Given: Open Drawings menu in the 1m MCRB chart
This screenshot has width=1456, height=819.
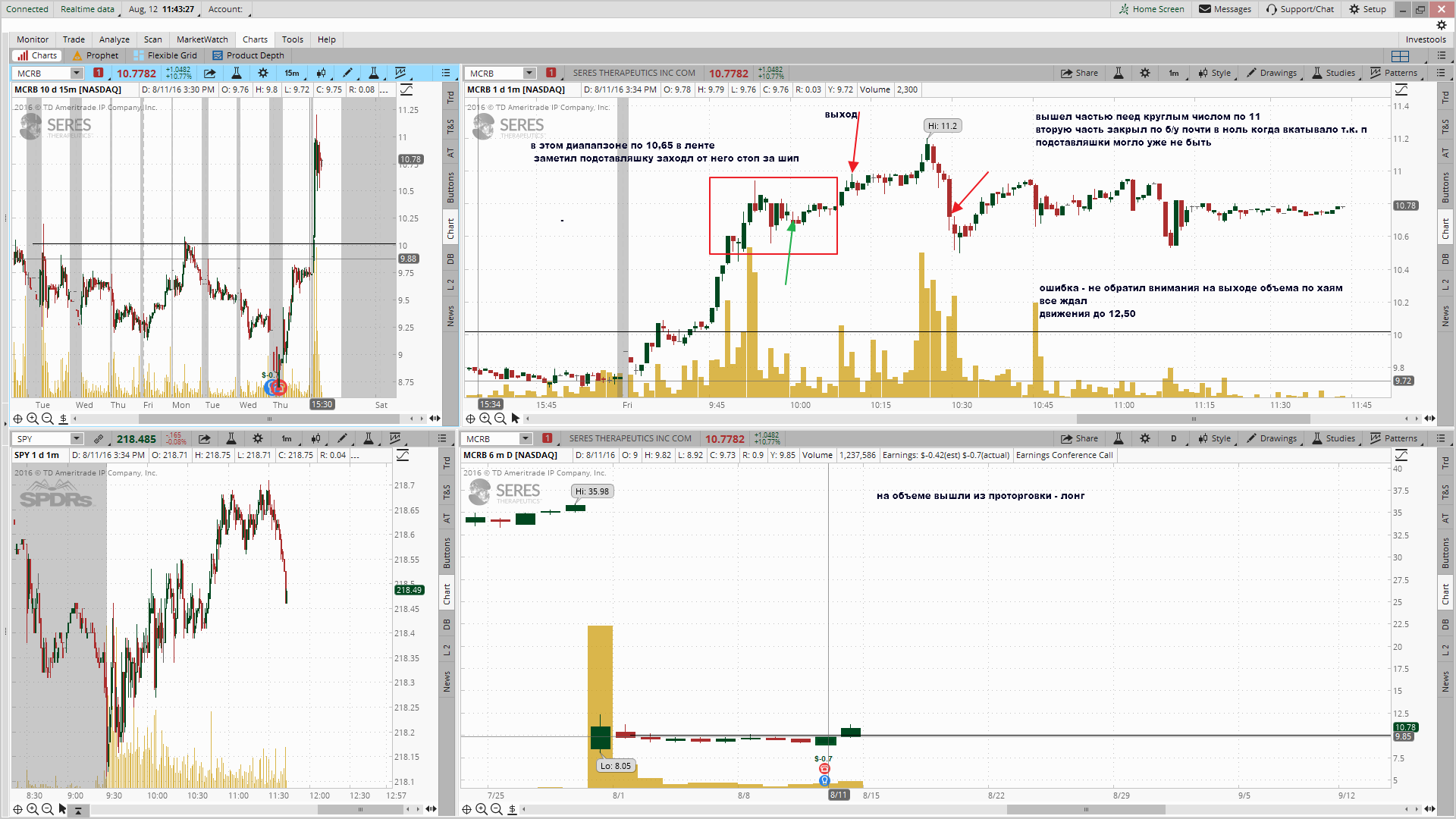Looking at the screenshot, I should (1272, 74).
